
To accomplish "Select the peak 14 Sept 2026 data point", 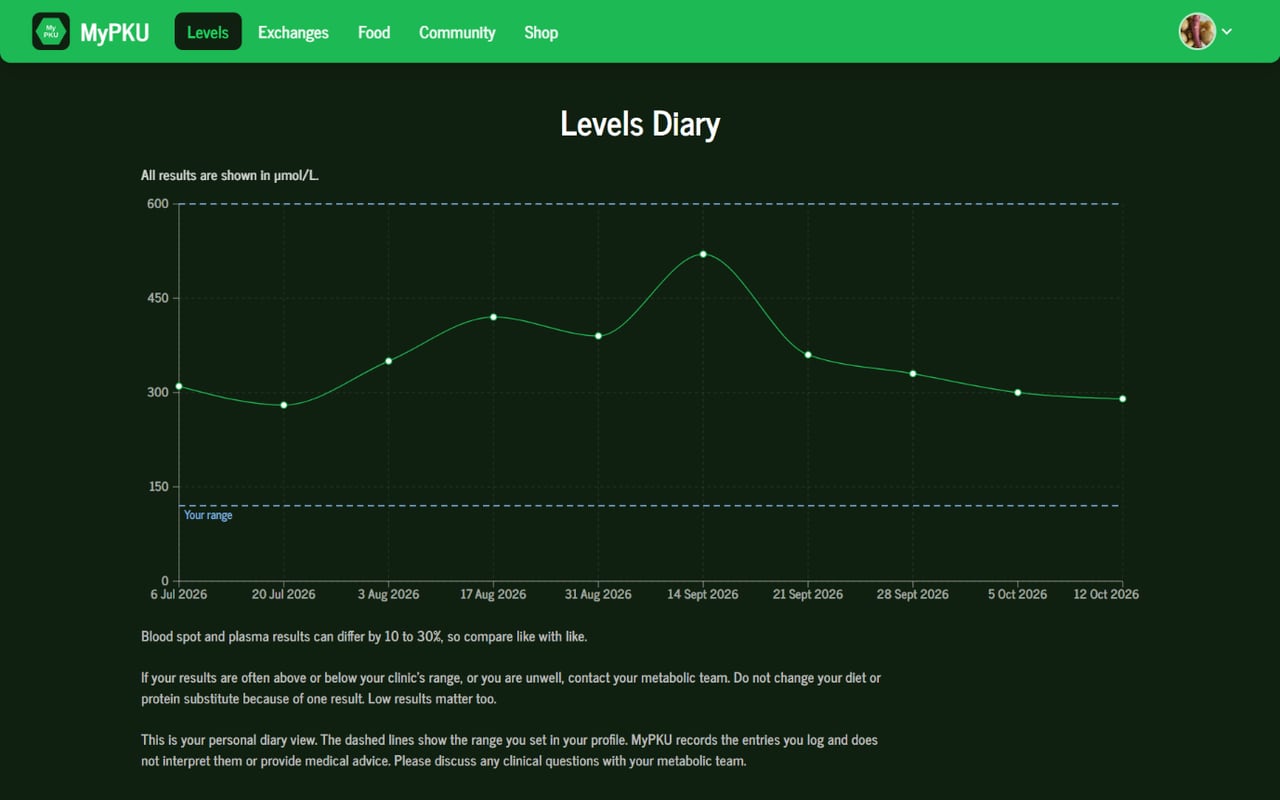I will tap(703, 254).
